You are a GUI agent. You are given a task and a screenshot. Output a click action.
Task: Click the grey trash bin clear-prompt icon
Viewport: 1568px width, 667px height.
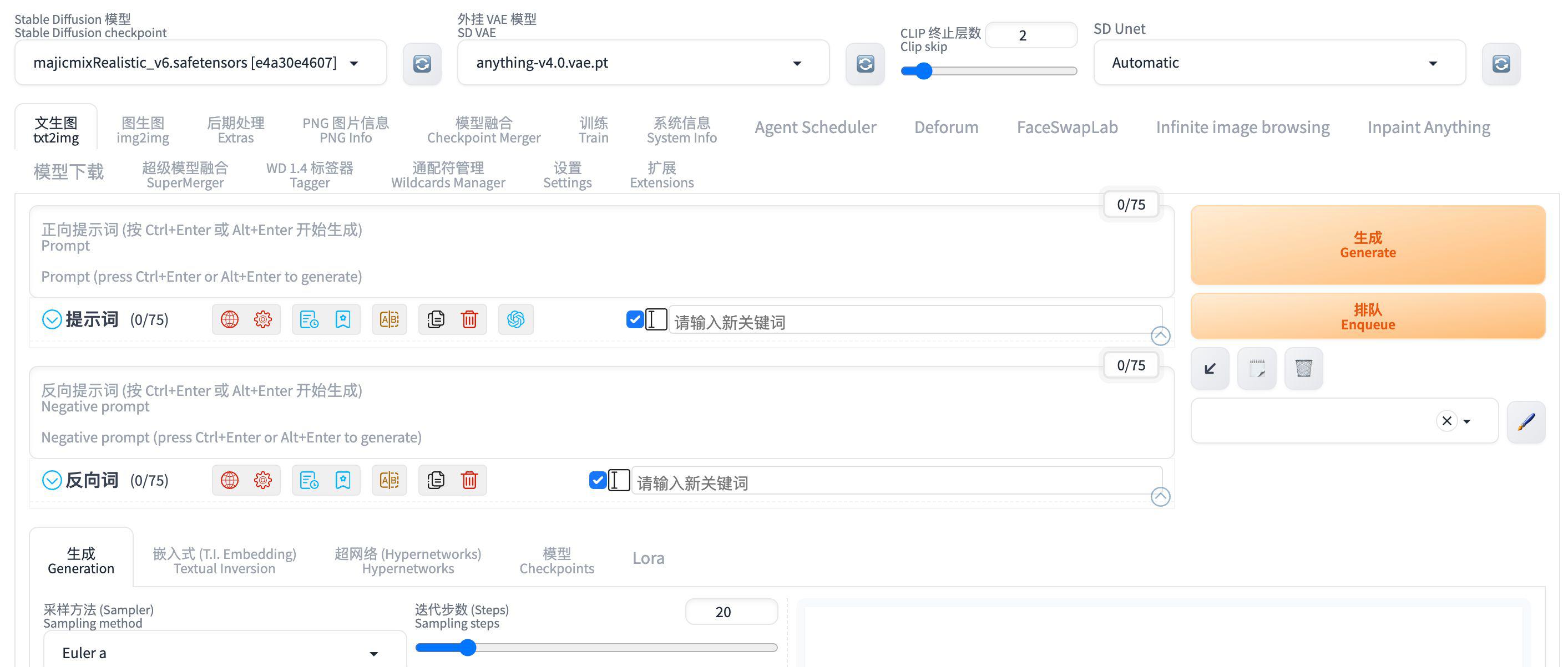point(1304,369)
